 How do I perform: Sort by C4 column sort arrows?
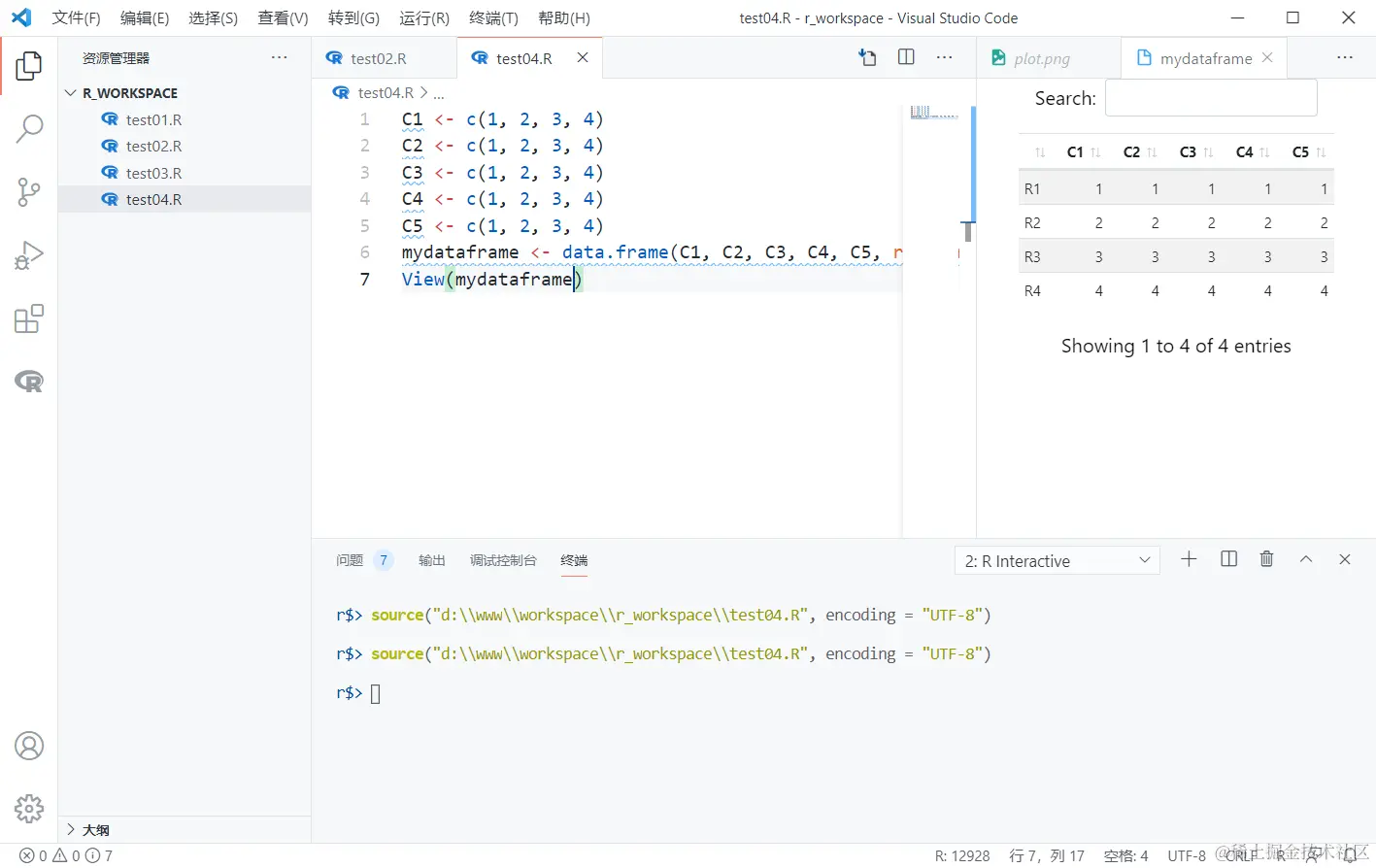(1265, 152)
